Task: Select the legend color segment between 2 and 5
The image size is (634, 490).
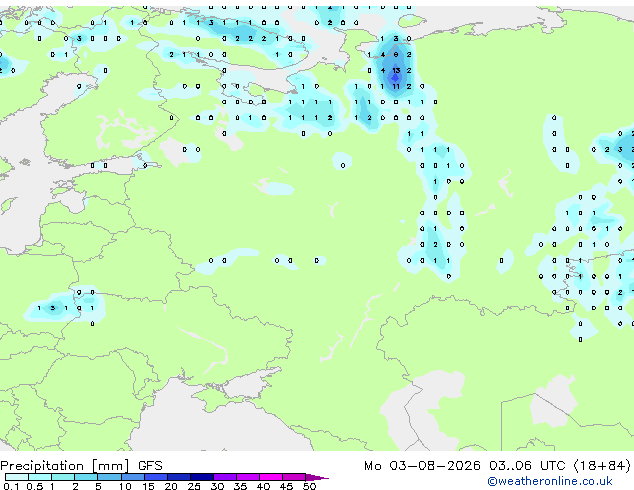Action: coord(86,477)
